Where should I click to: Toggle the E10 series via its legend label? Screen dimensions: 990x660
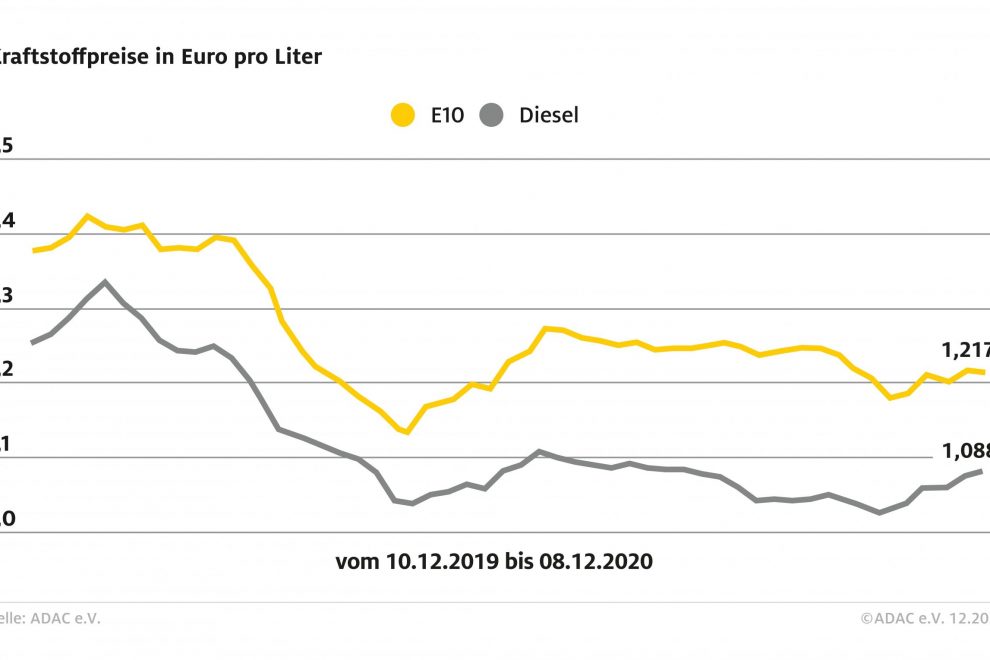pyautogui.click(x=447, y=115)
